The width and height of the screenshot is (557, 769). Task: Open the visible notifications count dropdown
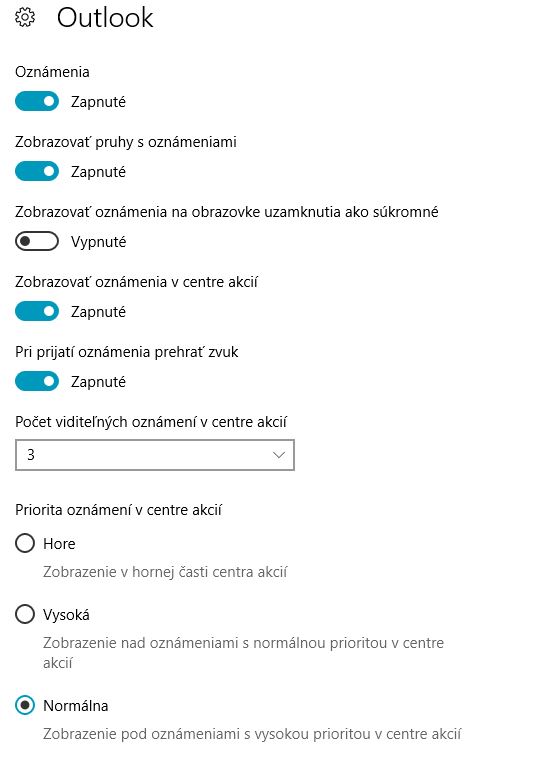(155, 455)
